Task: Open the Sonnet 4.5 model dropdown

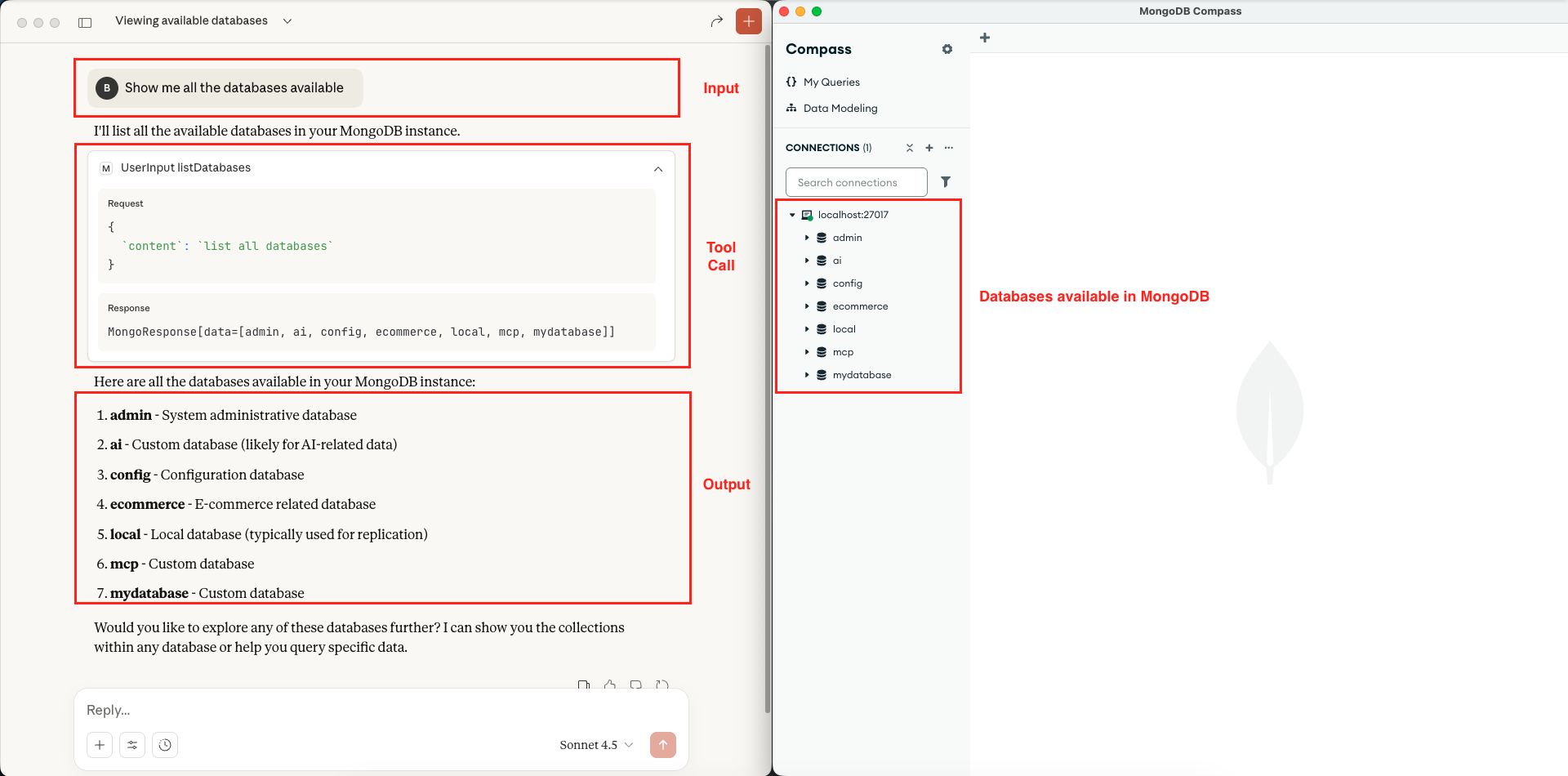Action: pos(596,745)
